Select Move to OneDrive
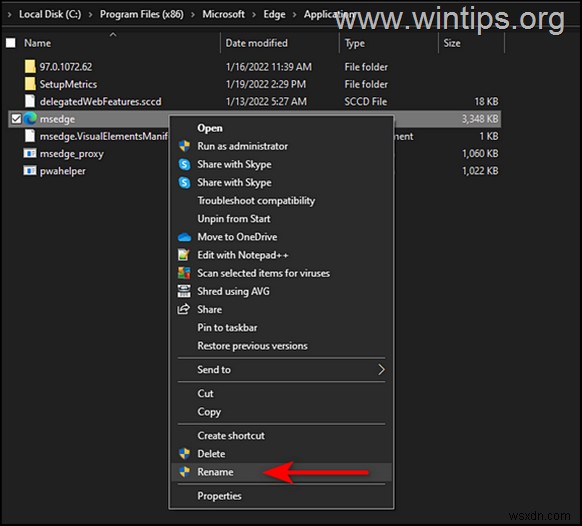The width and height of the screenshot is (582, 526). (x=237, y=237)
